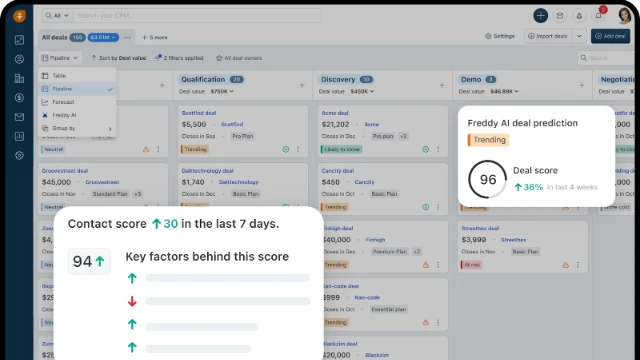This screenshot has height=360, width=640.
Task: Click the Trending tag in Freddy AI prediction
Action: (489, 140)
